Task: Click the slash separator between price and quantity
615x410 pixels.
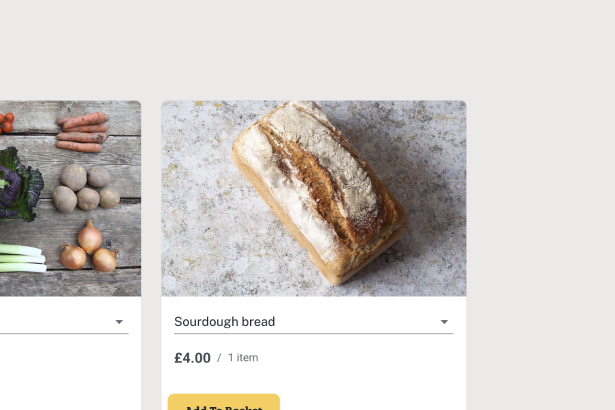Action: (219, 358)
